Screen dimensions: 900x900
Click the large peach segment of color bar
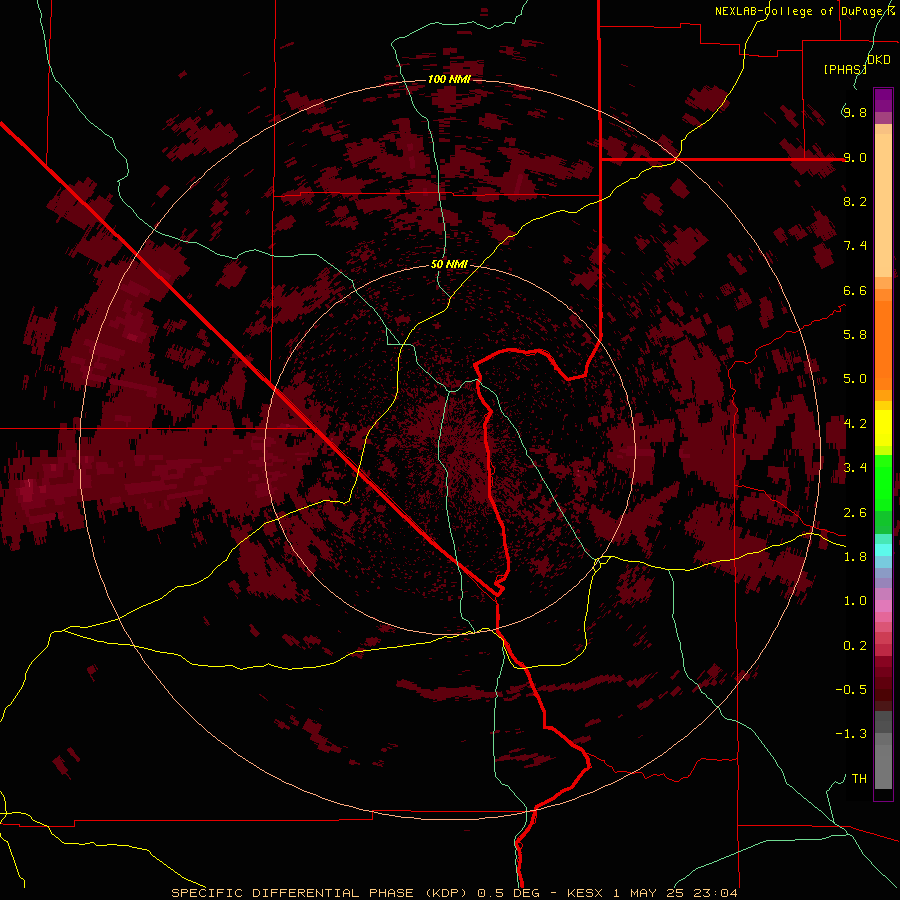883,205
